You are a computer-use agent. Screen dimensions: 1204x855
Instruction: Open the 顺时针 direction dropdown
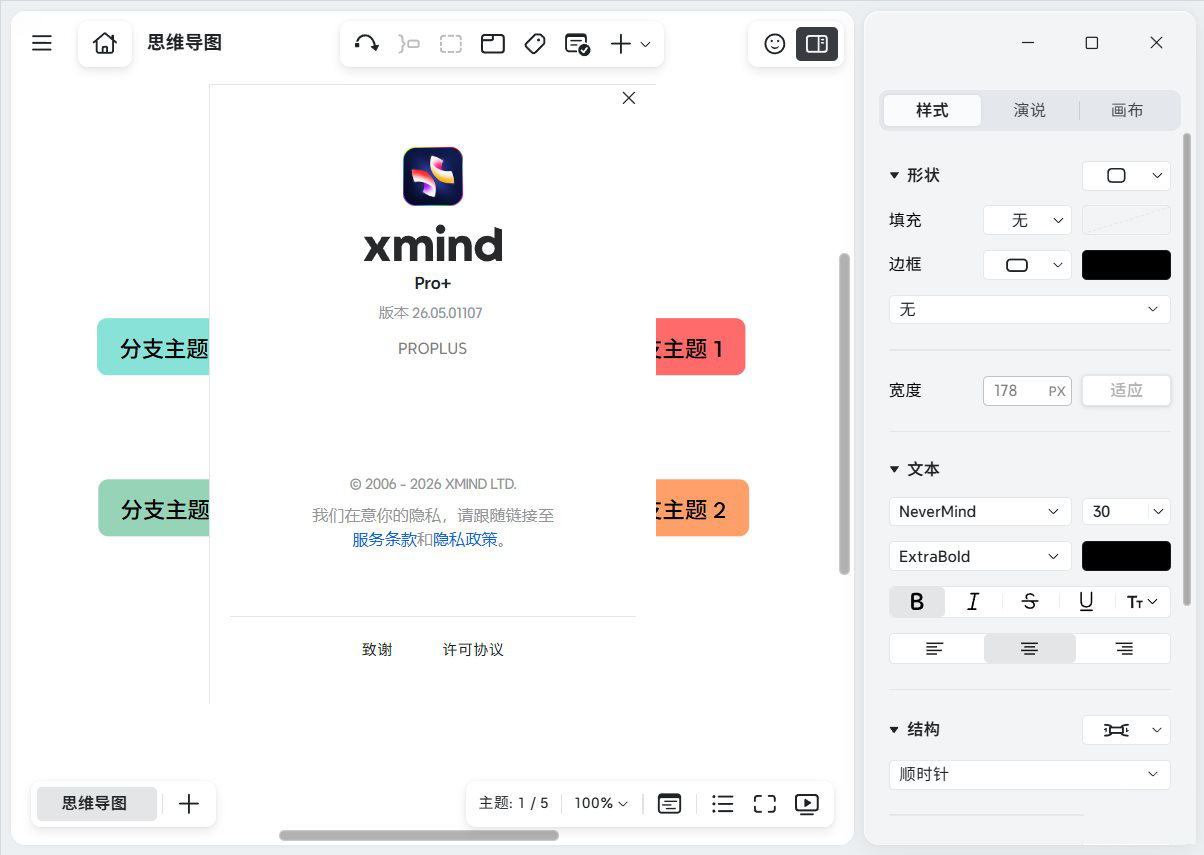point(1029,775)
